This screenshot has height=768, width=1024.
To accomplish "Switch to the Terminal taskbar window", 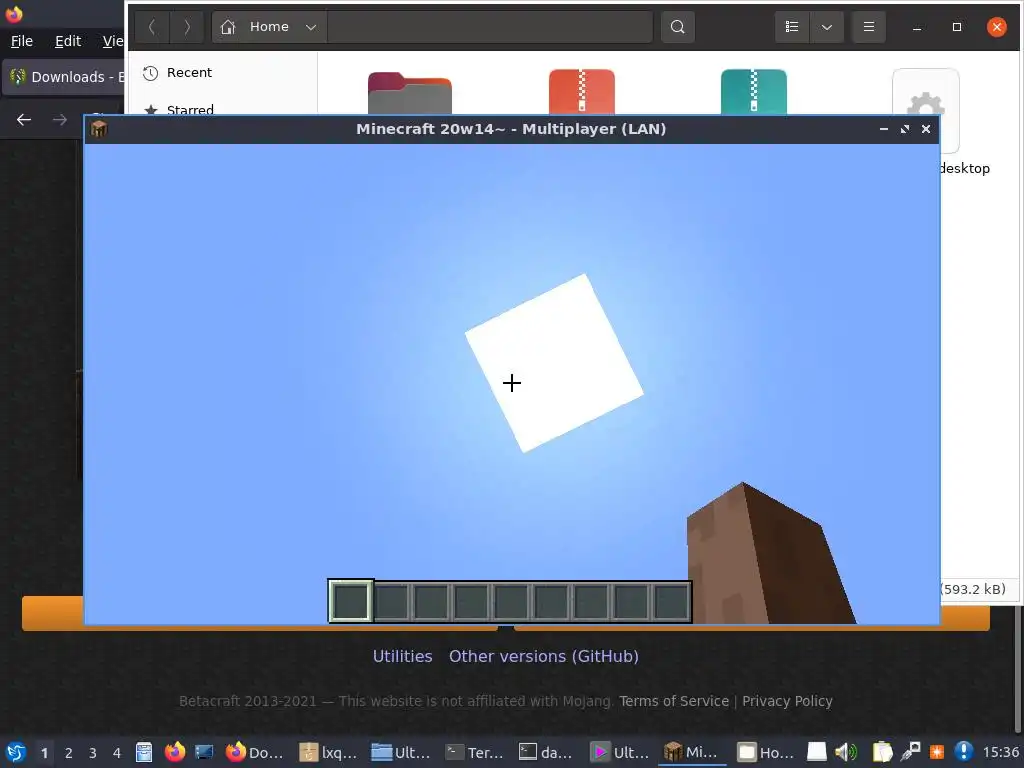I will (x=474, y=752).
